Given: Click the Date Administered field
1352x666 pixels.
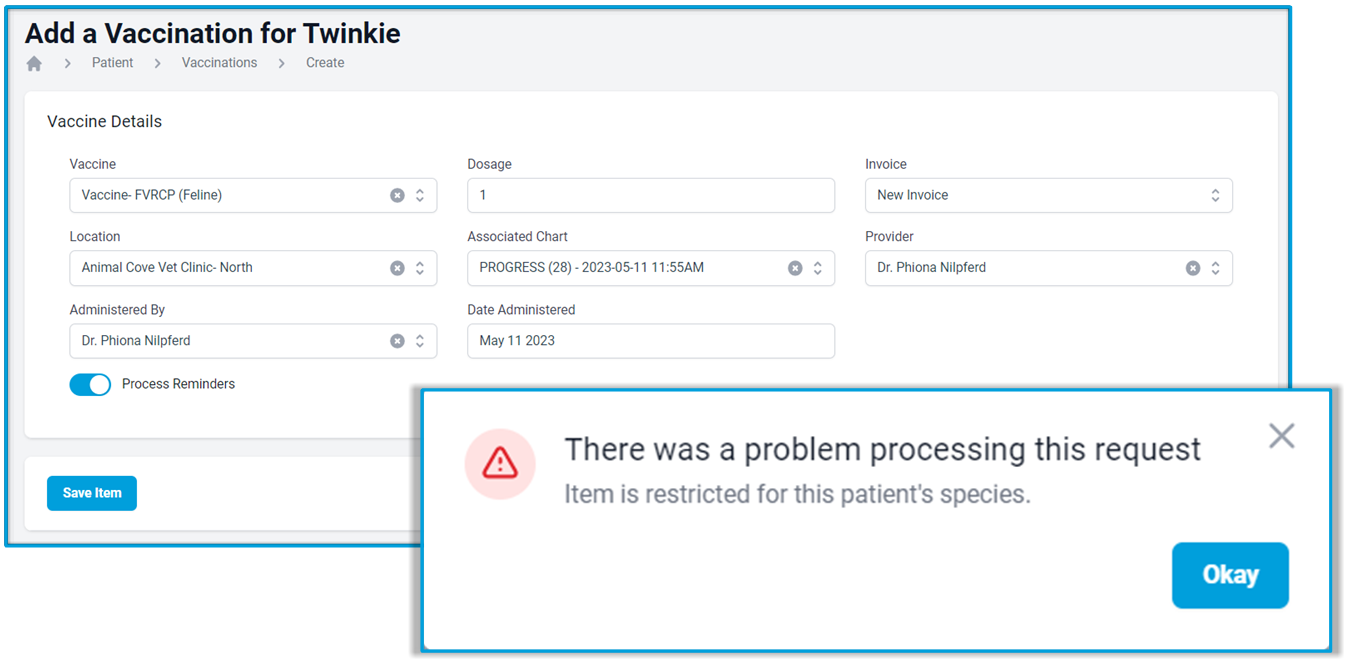Looking at the screenshot, I should [651, 341].
